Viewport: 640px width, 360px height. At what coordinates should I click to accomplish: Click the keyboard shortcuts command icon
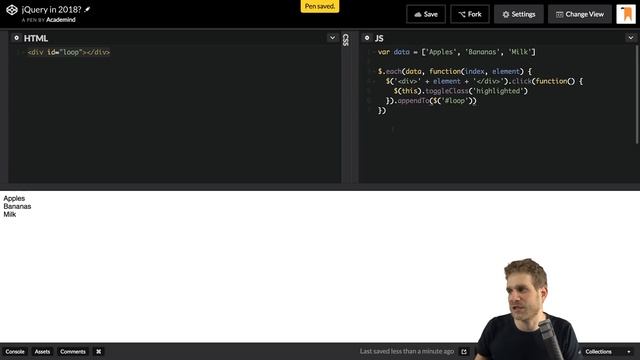[98, 351]
